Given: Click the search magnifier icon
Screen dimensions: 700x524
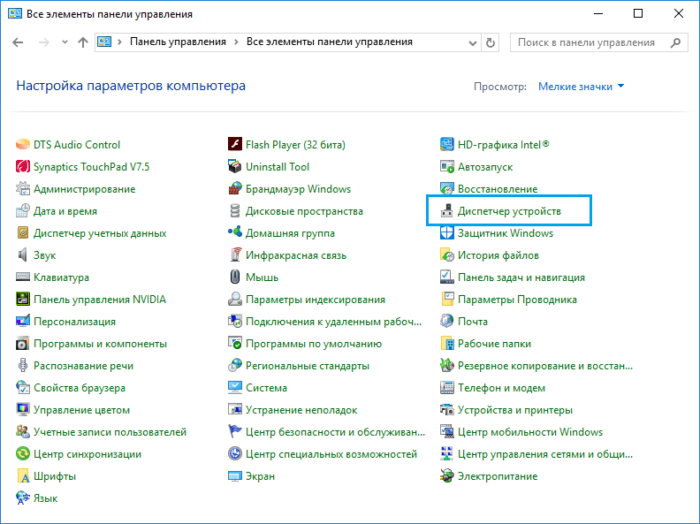Looking at the screenshot, I should 676,42.
